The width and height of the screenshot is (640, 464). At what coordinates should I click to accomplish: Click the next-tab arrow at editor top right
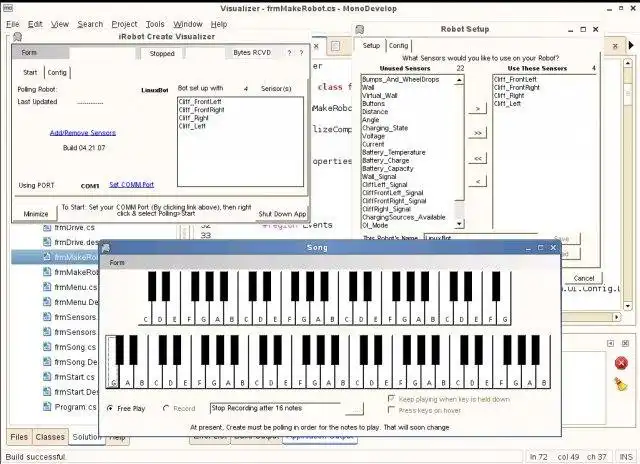[631, 45]
